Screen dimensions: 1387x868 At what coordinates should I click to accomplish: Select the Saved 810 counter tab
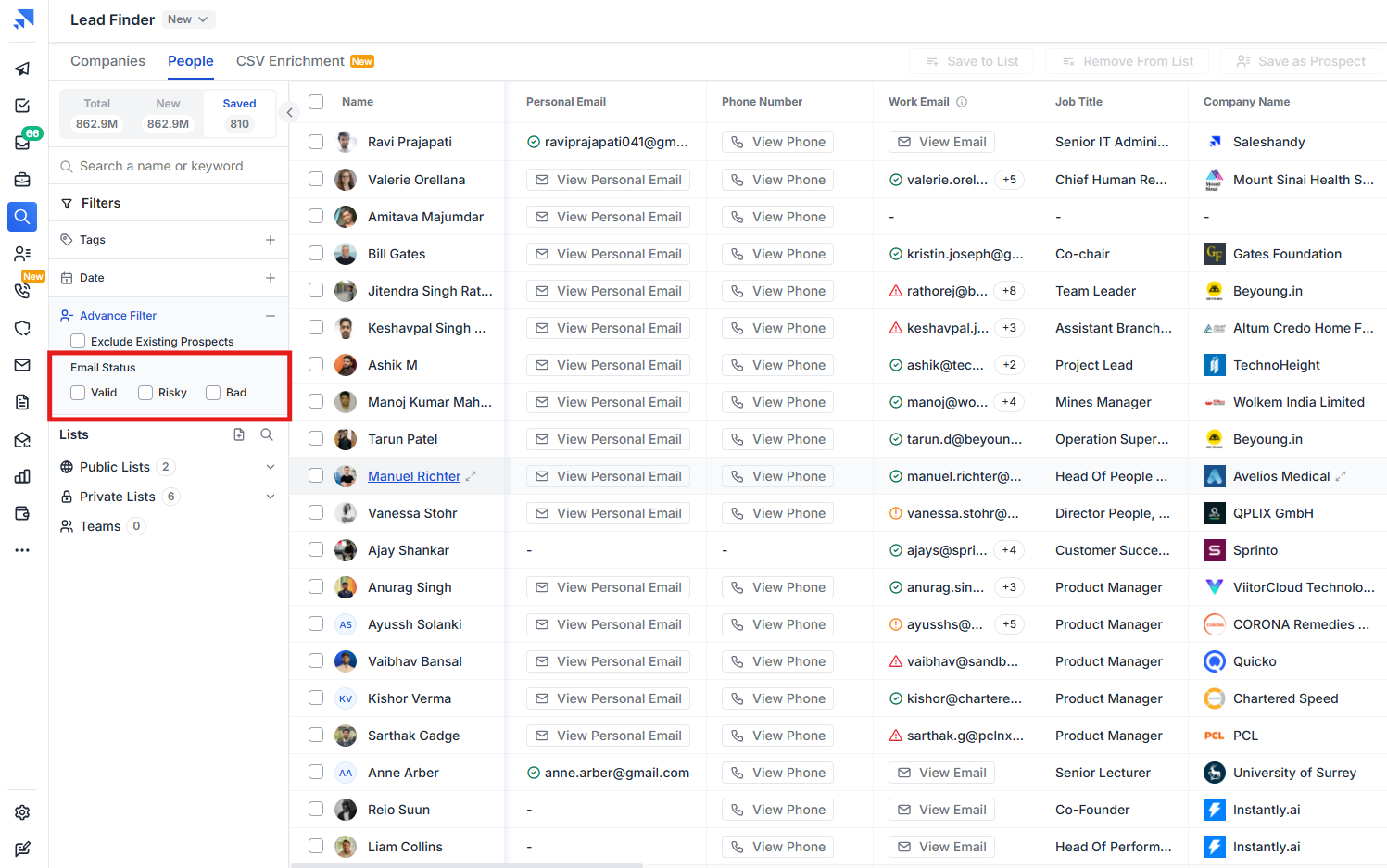(x=239, y=114)
